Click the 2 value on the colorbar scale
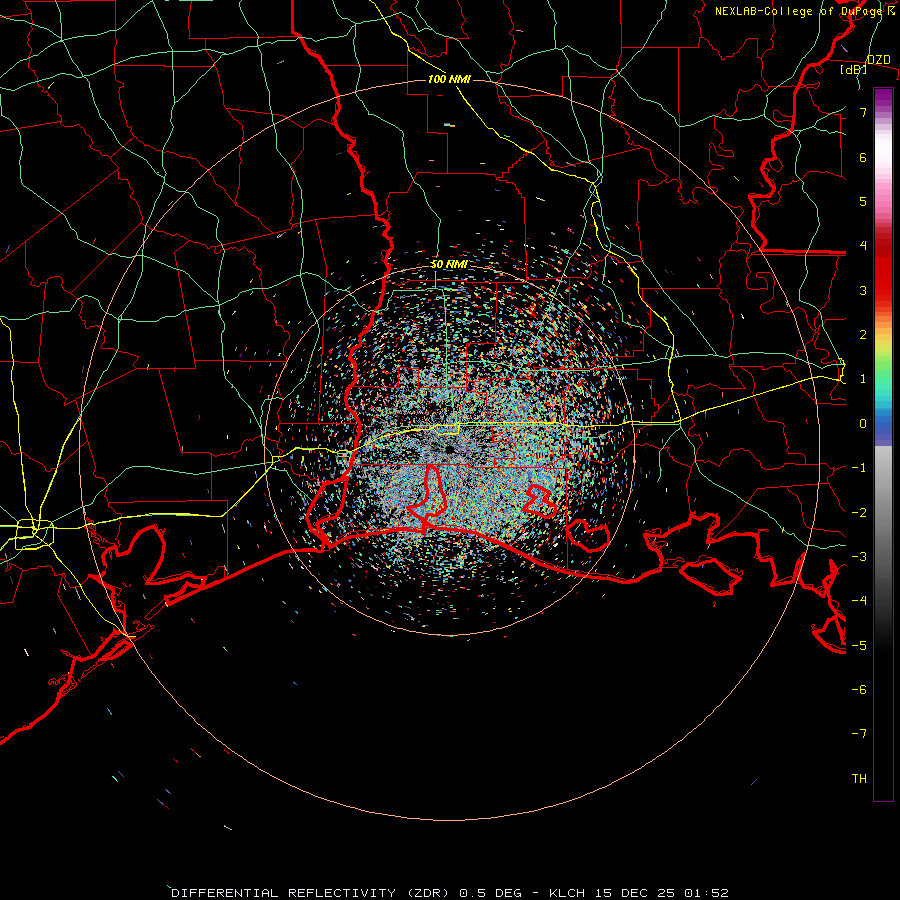 click(x=863, y=335)
